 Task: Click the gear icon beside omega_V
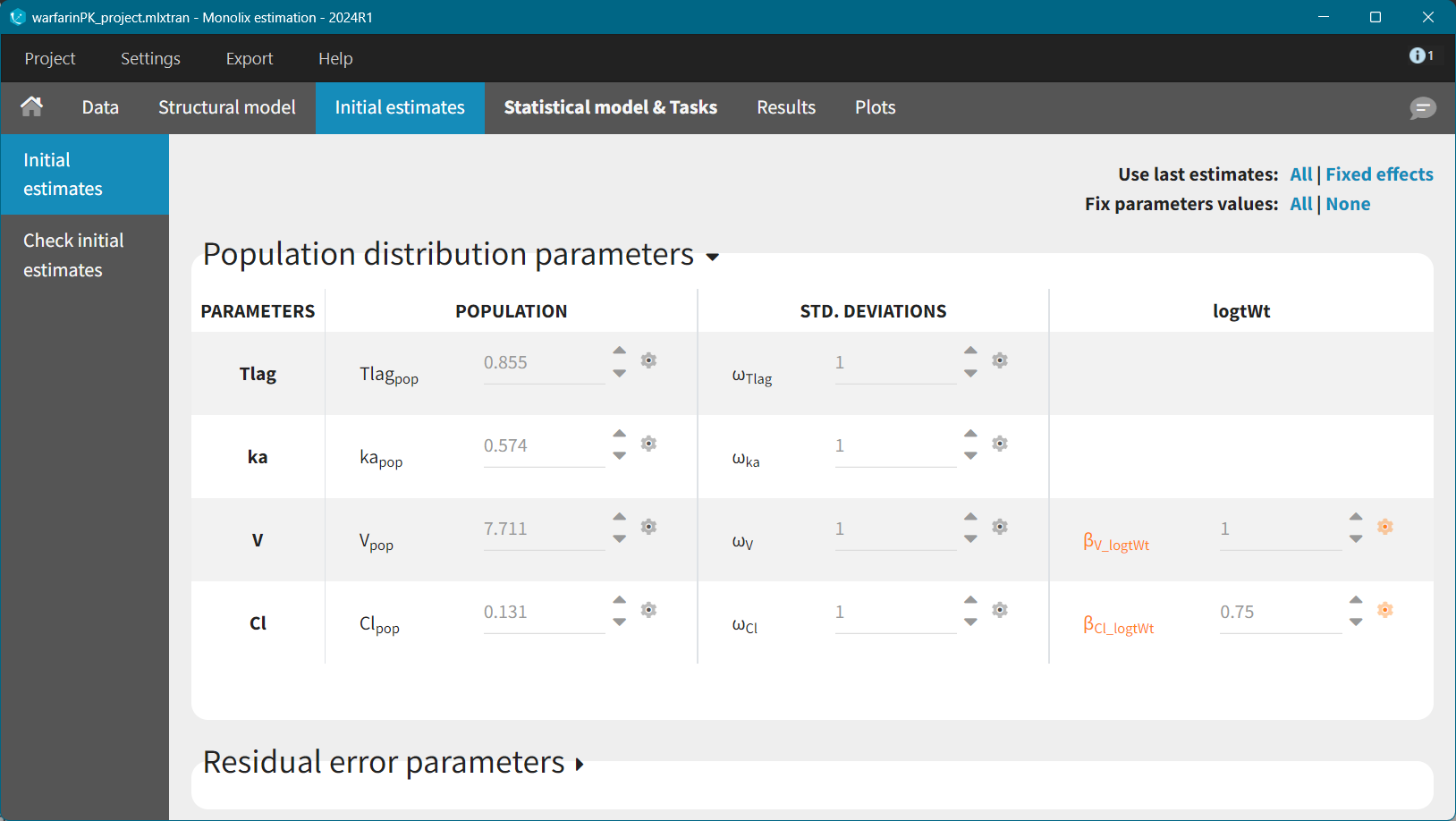(1000, 527)
